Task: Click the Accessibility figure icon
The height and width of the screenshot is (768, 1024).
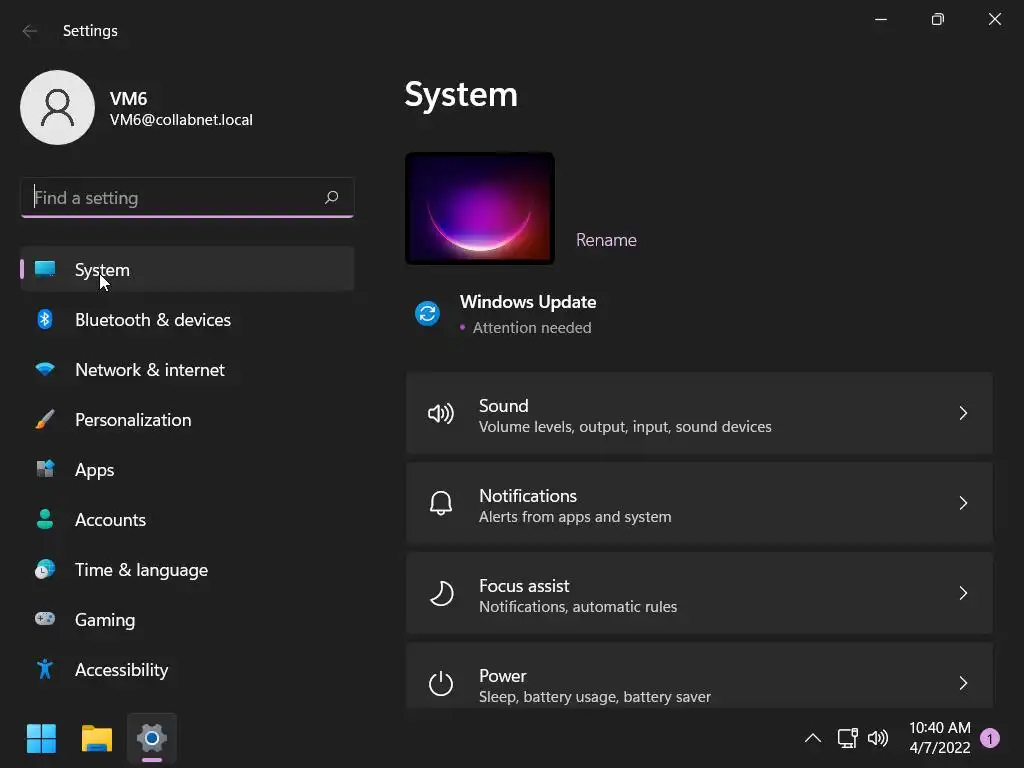Action: [x=45, y=669]
